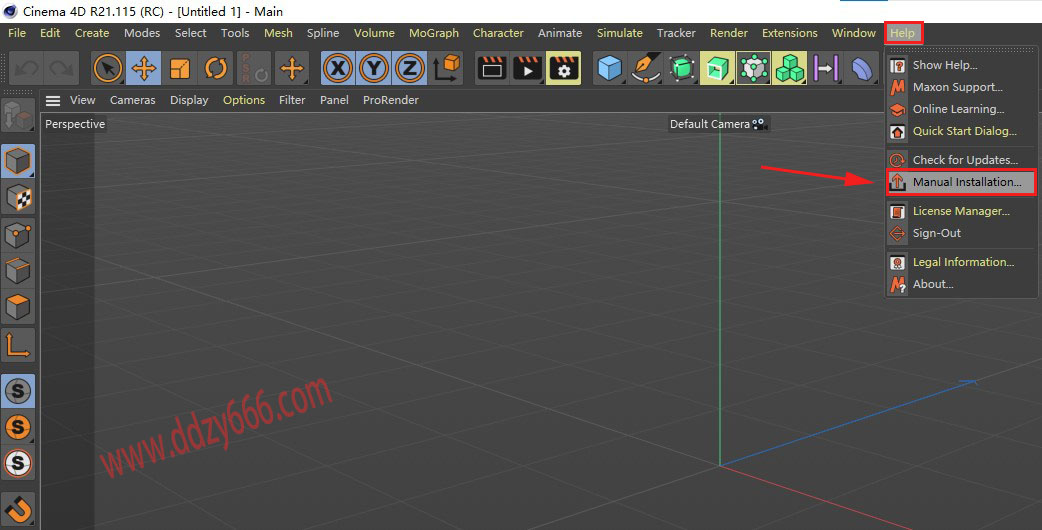This screenshot has width=1042, height=530.
Task: Choose Maxon Support menu entry
Action: [961, 87]
